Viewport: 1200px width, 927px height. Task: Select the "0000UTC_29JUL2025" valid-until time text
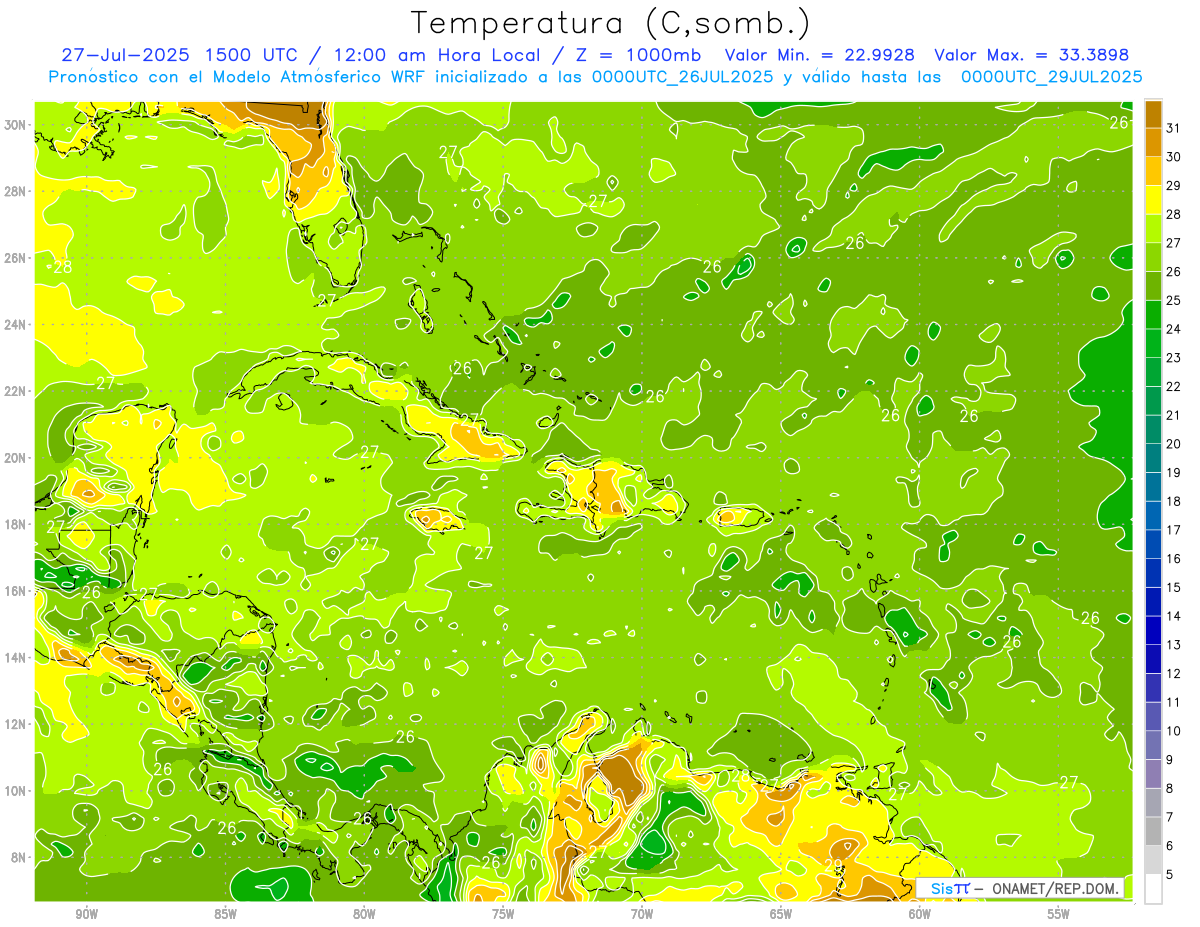[1051, 77]
